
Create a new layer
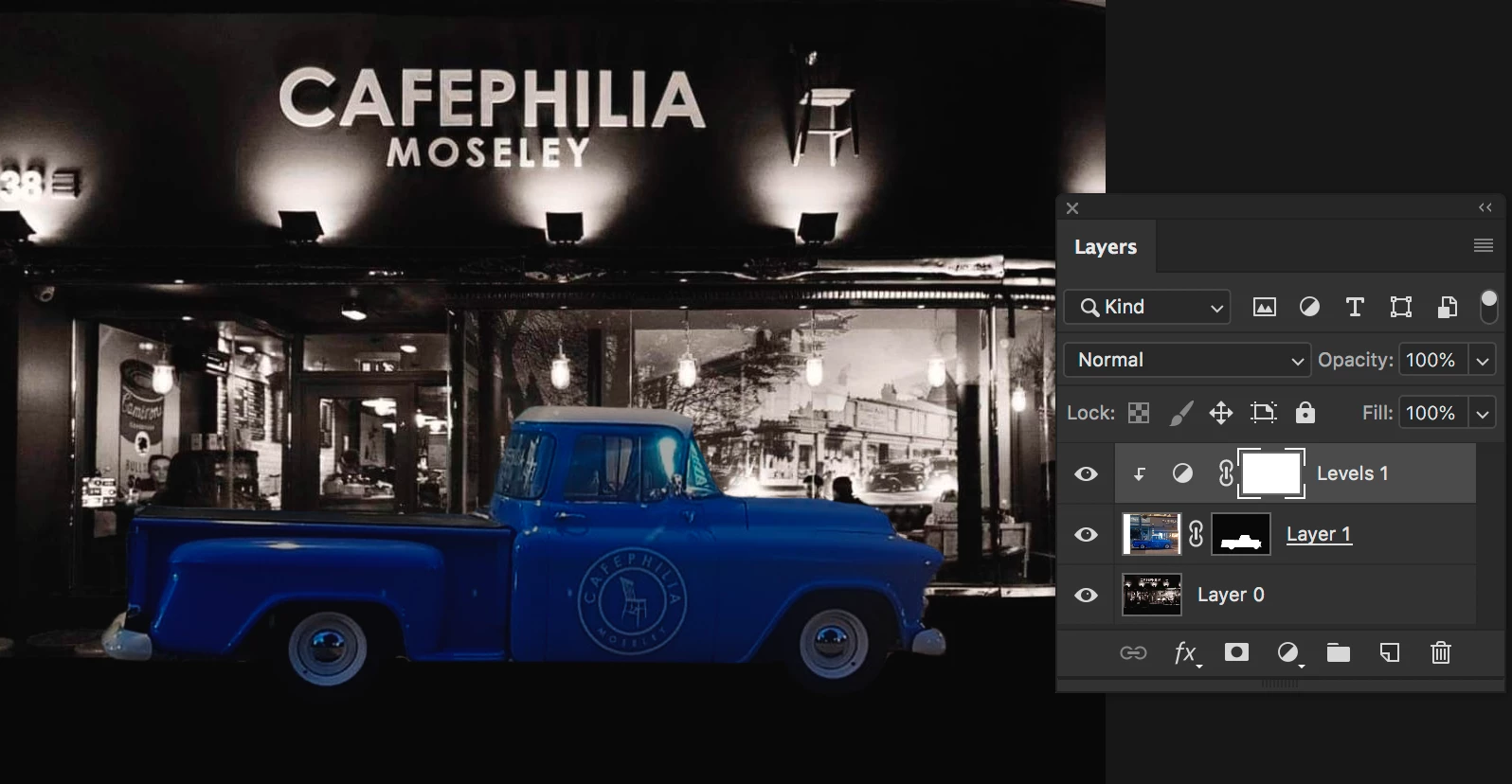point(1389,652)
